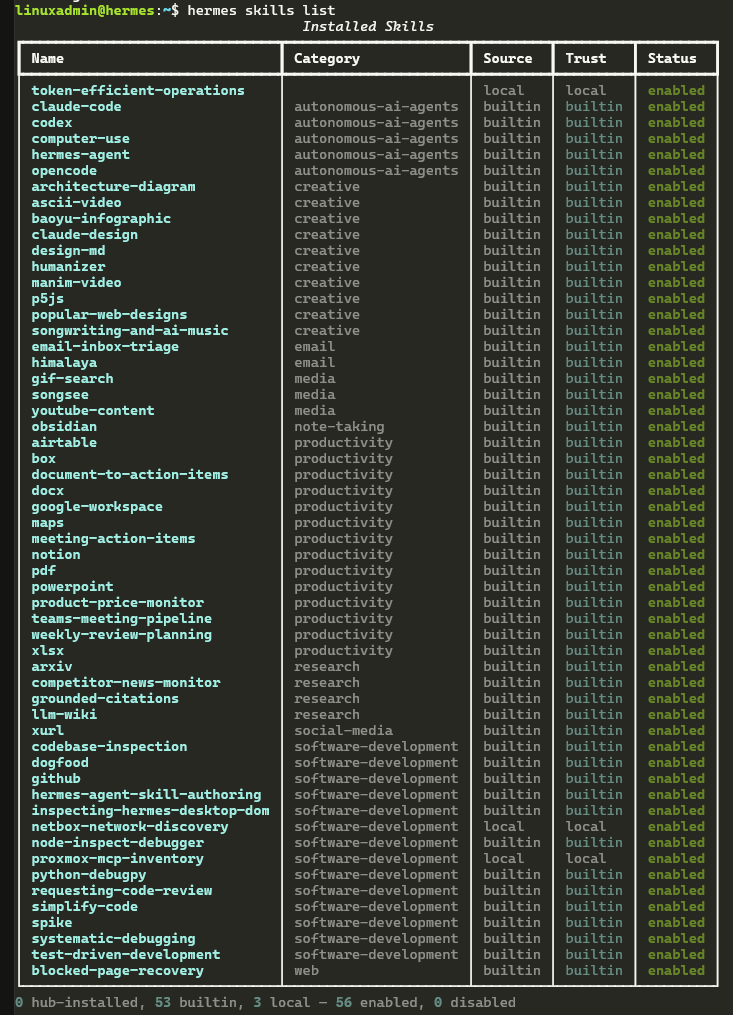Click the proxmox-mcp-inventory skill name

click(117, 858)
